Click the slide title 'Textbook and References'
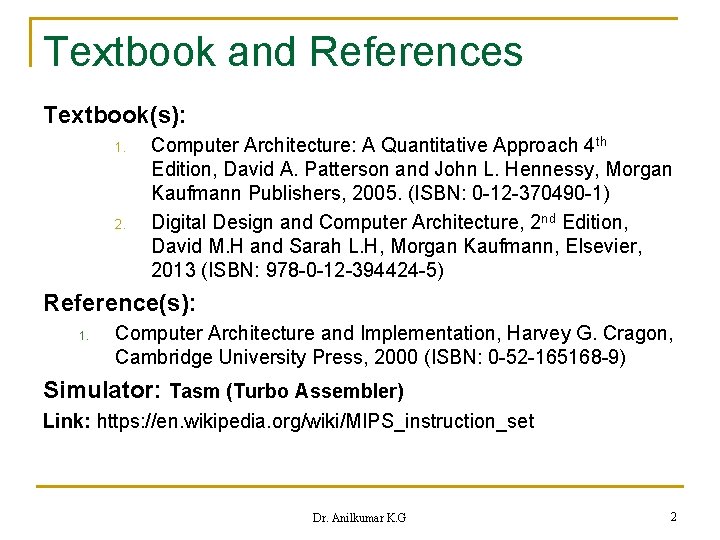 (283, 51)
